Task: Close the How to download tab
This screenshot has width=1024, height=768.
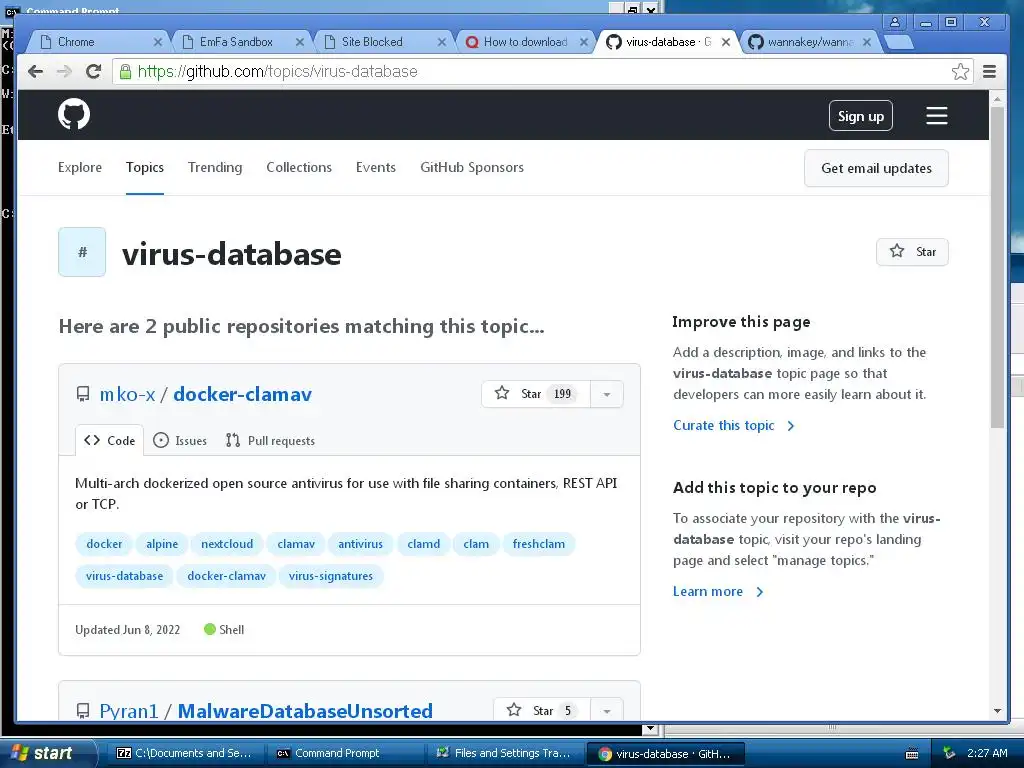Action: (584, 42)
